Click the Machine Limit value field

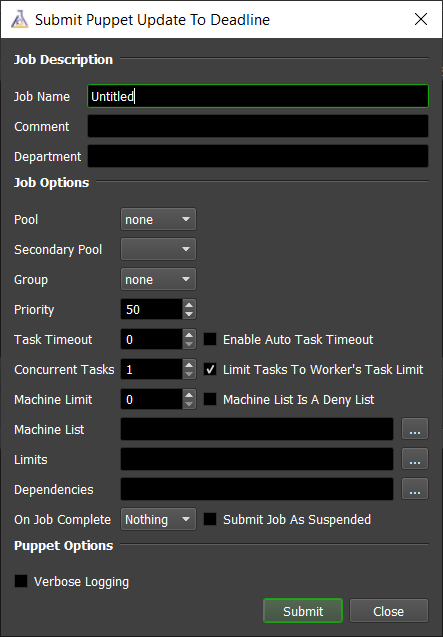[x=152, y=400]
